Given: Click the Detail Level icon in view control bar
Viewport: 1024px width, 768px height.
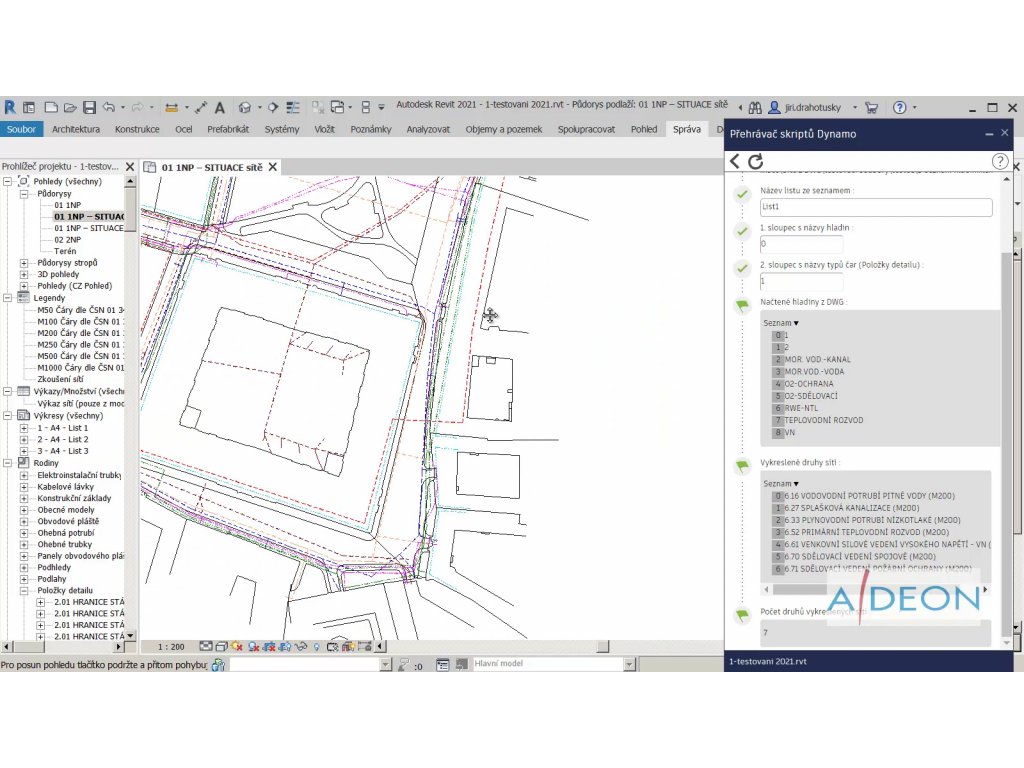Looking at the screenshot, I should 206,647.
